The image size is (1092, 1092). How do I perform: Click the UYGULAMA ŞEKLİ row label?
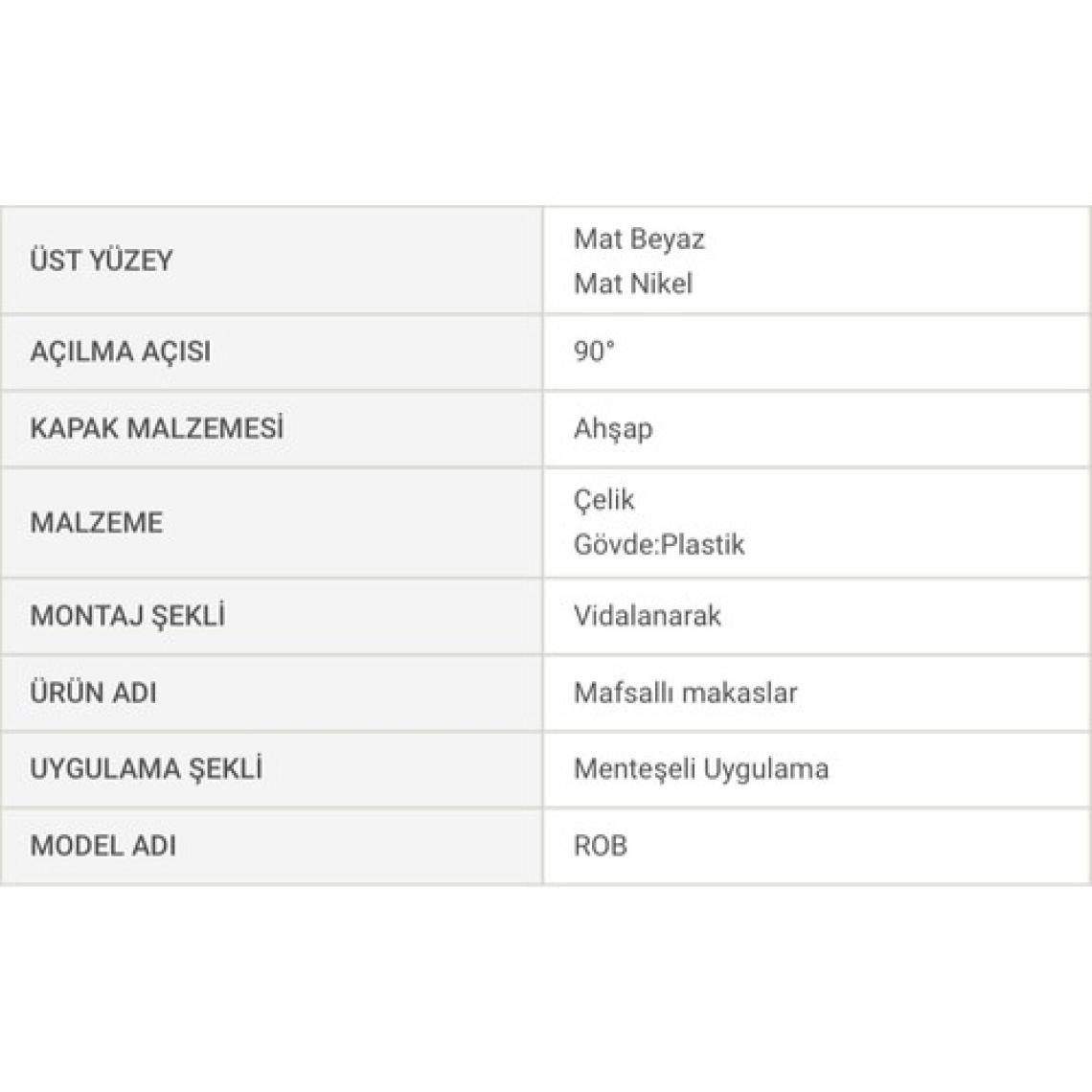146,769
